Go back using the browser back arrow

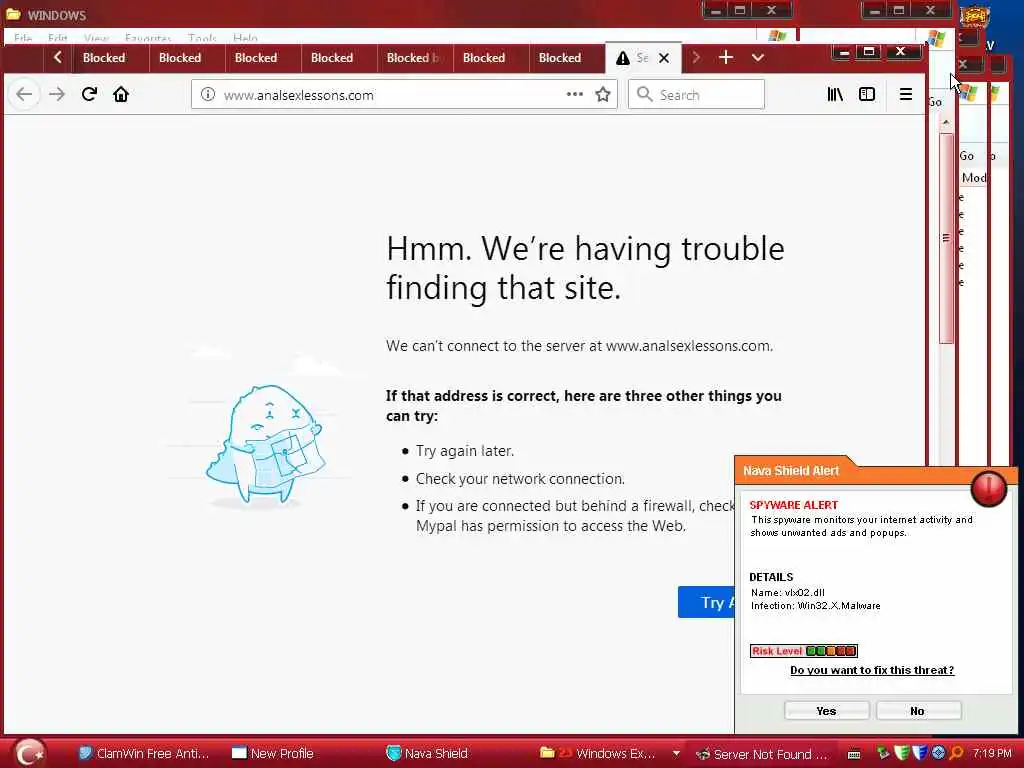pos(24,95)
